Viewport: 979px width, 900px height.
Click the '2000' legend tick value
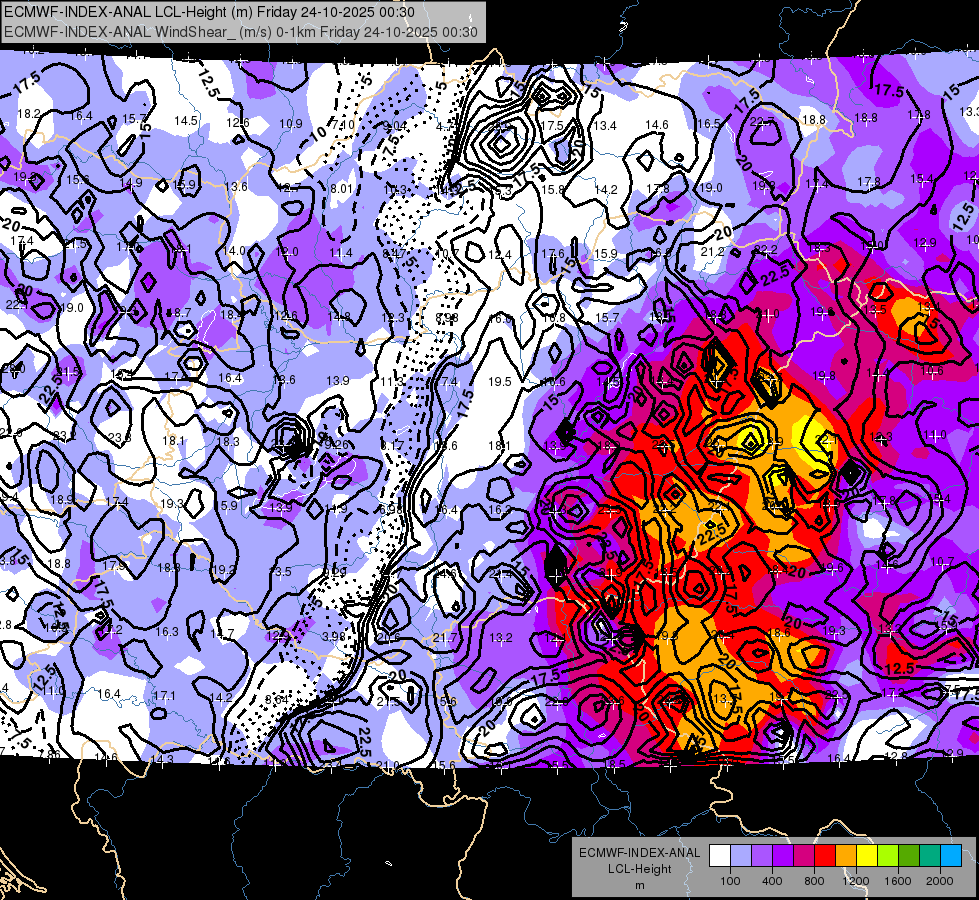940,881
